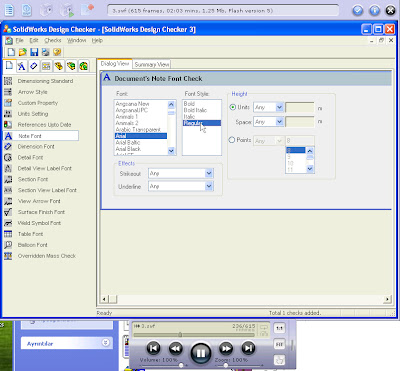Viewport: 400px width, 371px height.
Task: Add the Weld Symbol Font check
Action: tap(39, 223)
